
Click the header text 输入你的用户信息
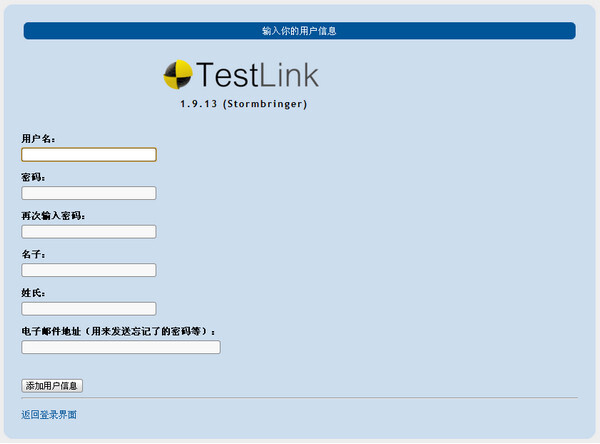[x=299, y=31]
